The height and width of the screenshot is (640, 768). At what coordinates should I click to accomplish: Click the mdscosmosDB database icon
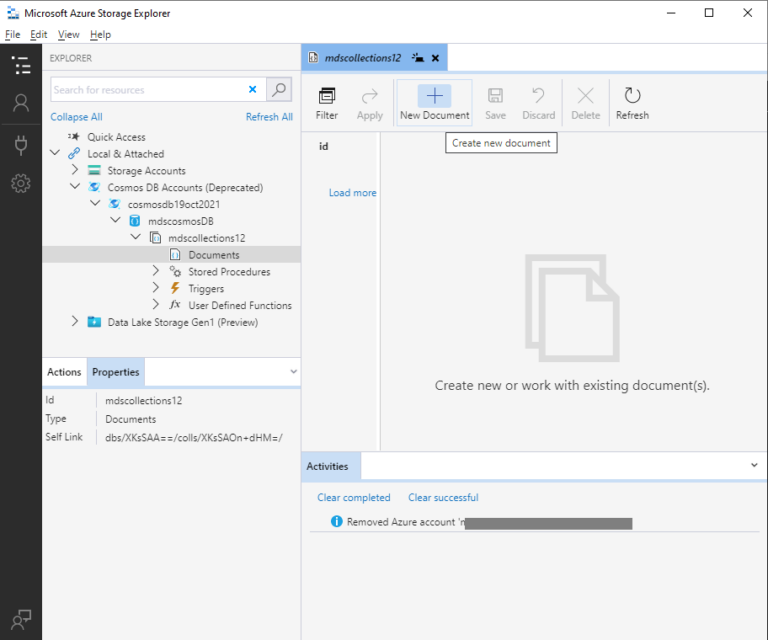pos(135,221)
